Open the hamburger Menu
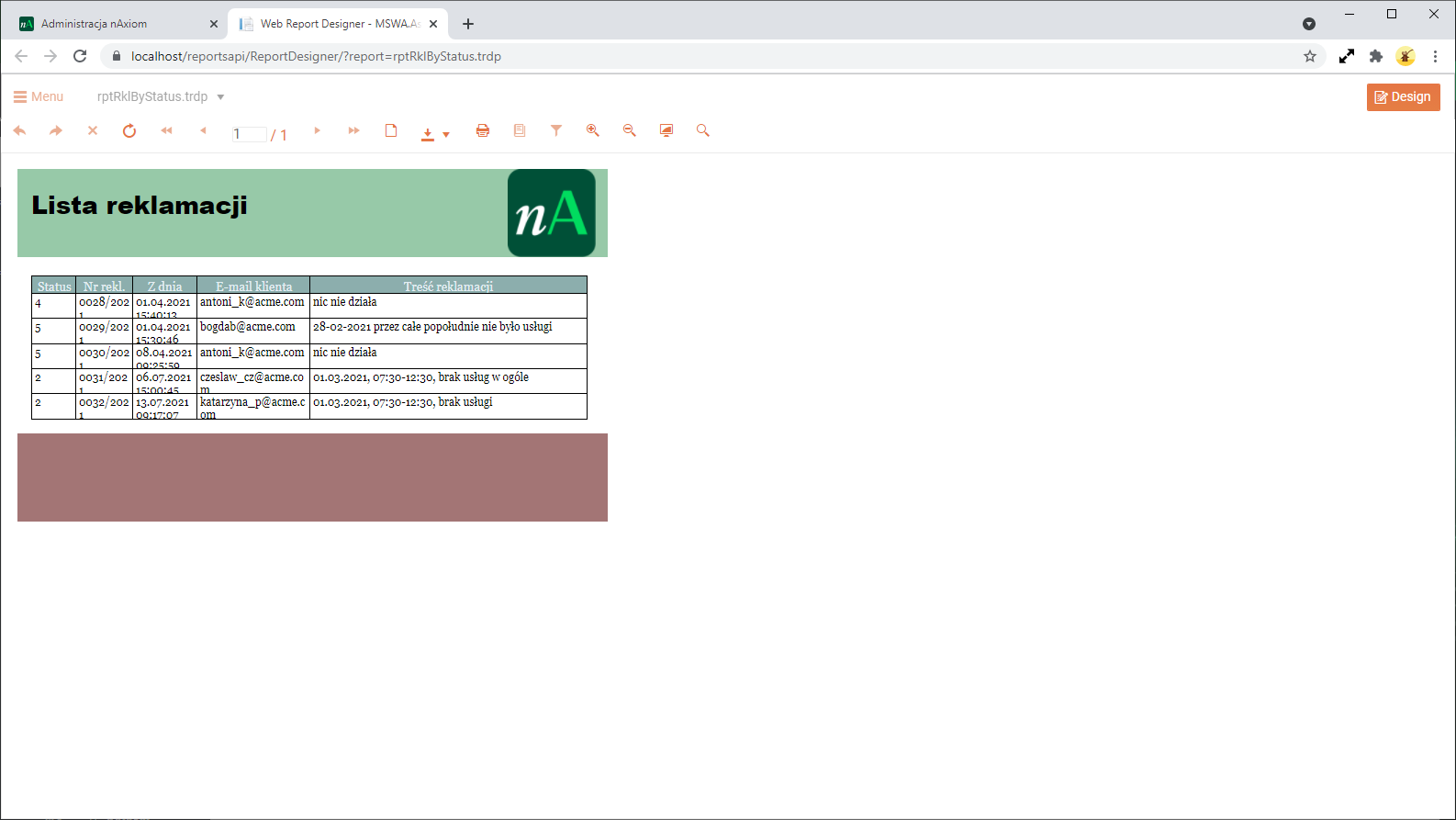The height and width of the screenshot is (820, 1456). (39, 96)
